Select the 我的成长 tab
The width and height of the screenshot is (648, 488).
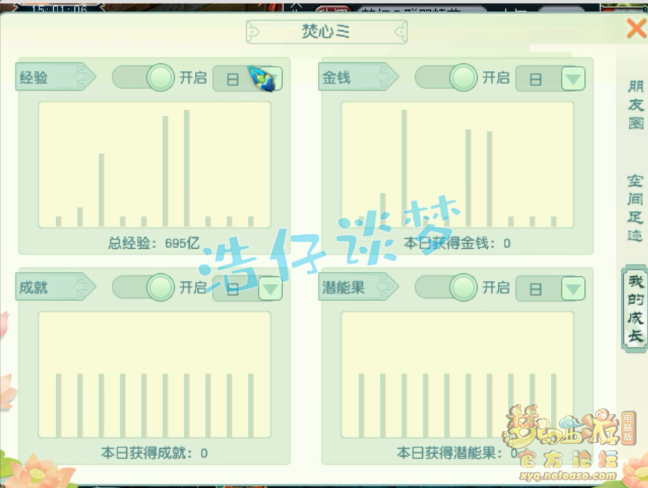(x=636, y=309)
